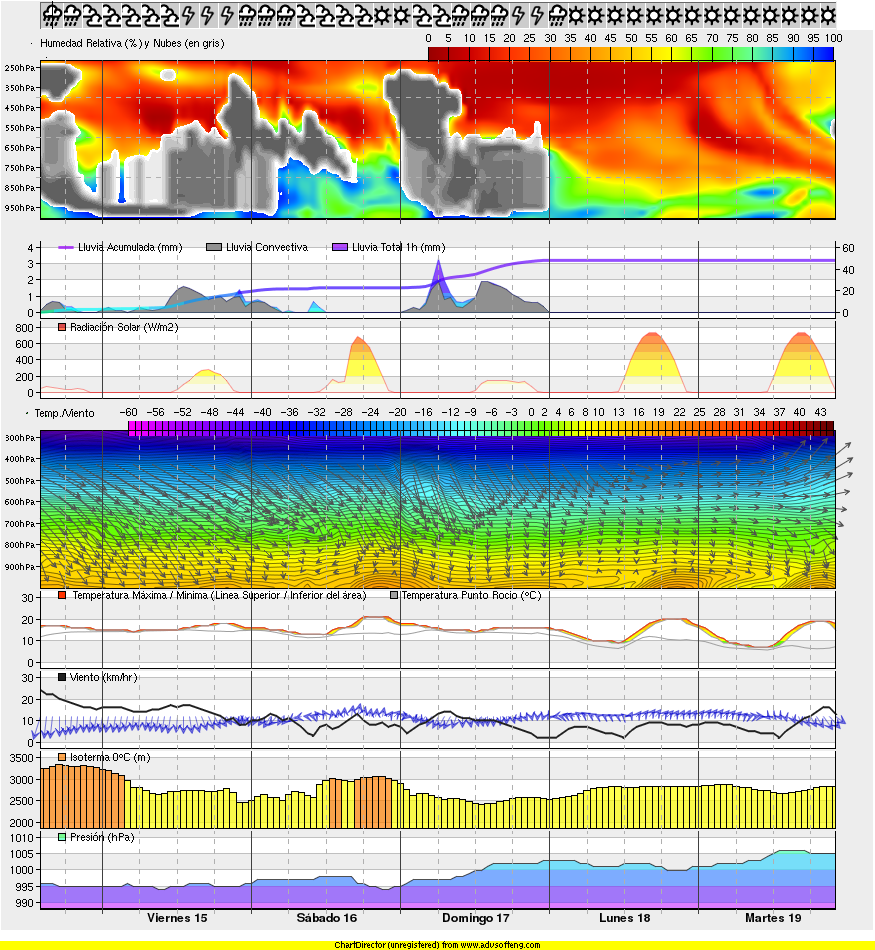Select the Viernes 15 day label
Viewport: 875px width, 950px height.
(x=177, y=918)
